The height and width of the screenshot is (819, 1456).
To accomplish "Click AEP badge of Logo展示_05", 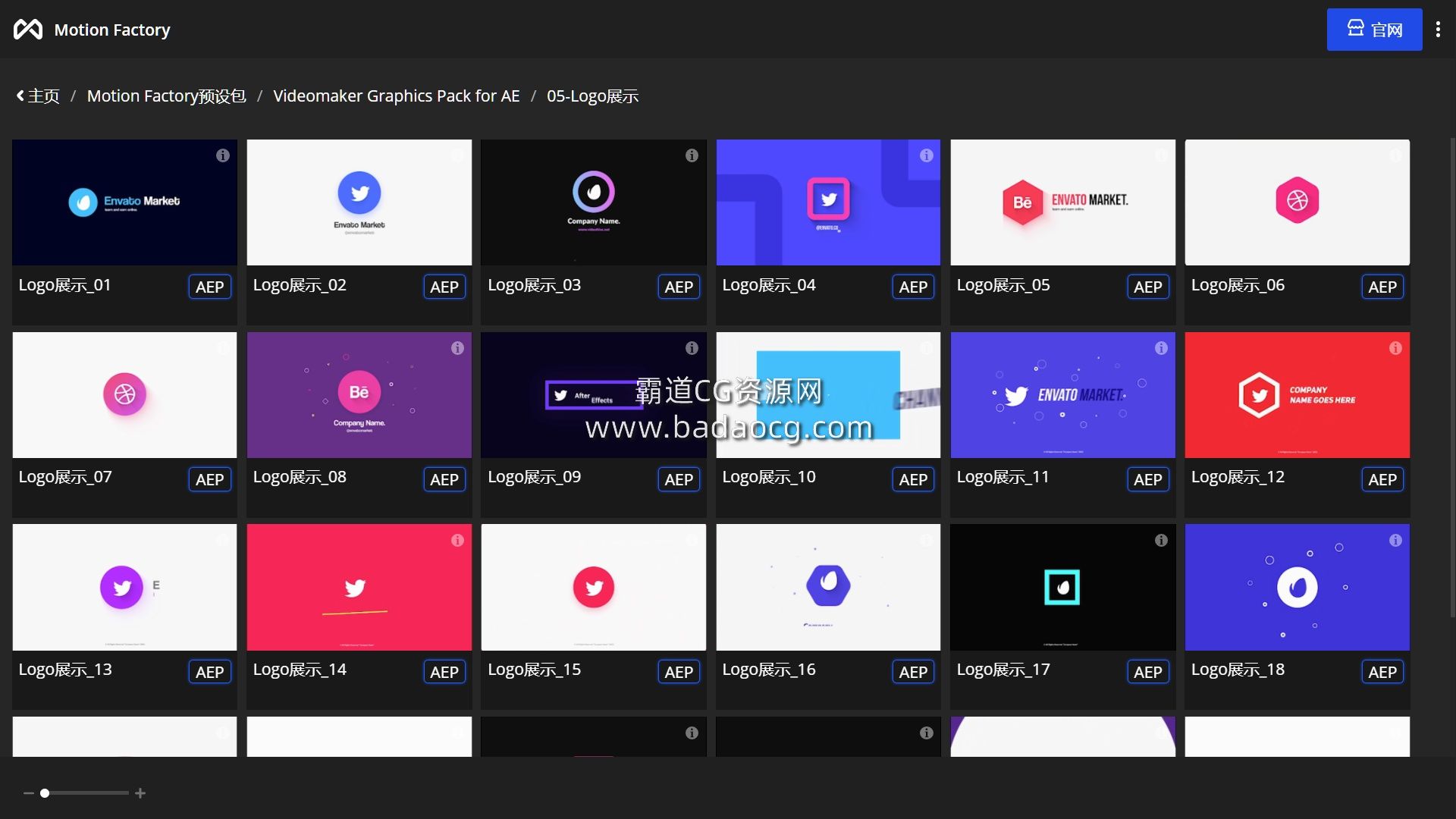I will pyautogui.click(x=1147, y=287).
